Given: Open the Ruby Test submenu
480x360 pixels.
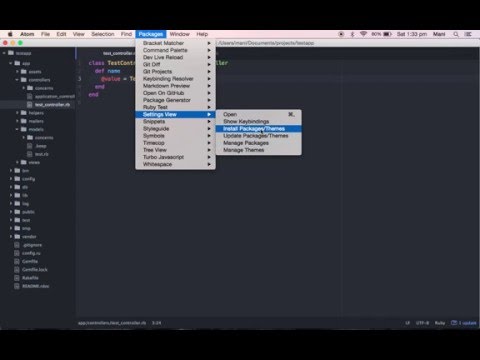Looking at the screenshot, I should [175, 107].
